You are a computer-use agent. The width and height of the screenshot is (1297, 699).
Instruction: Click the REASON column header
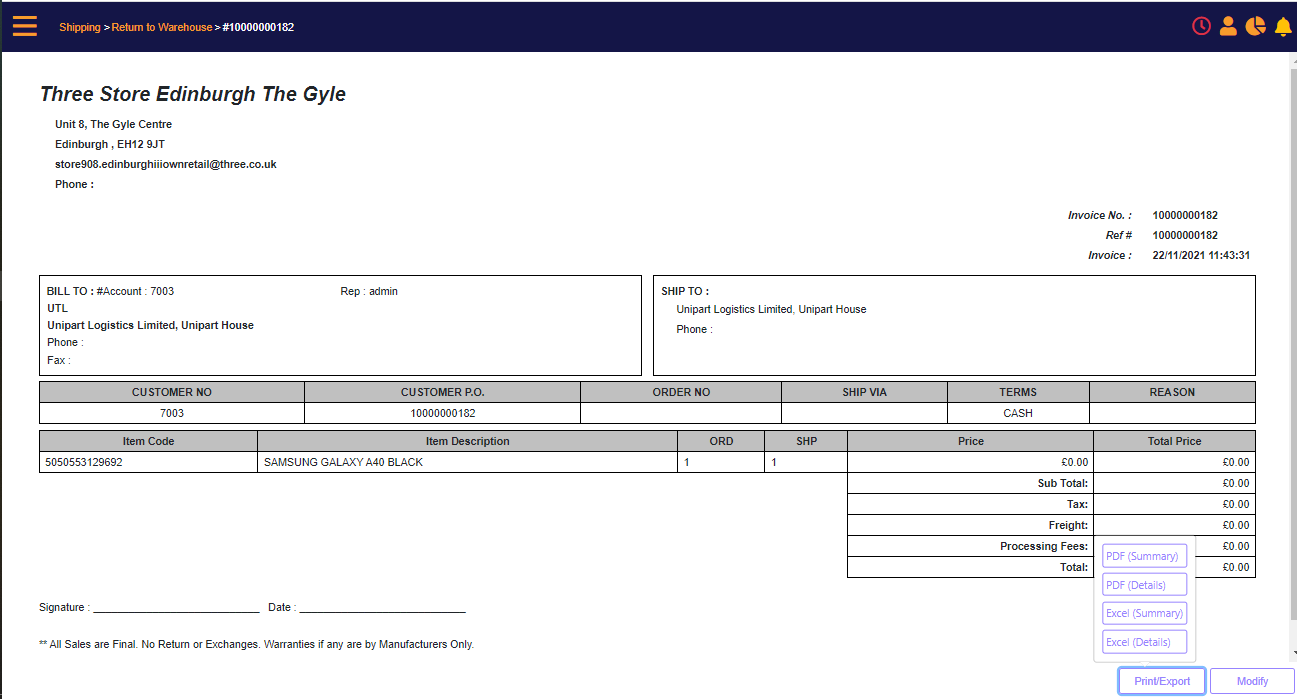pyautogui.click(x=1172, y=392)
